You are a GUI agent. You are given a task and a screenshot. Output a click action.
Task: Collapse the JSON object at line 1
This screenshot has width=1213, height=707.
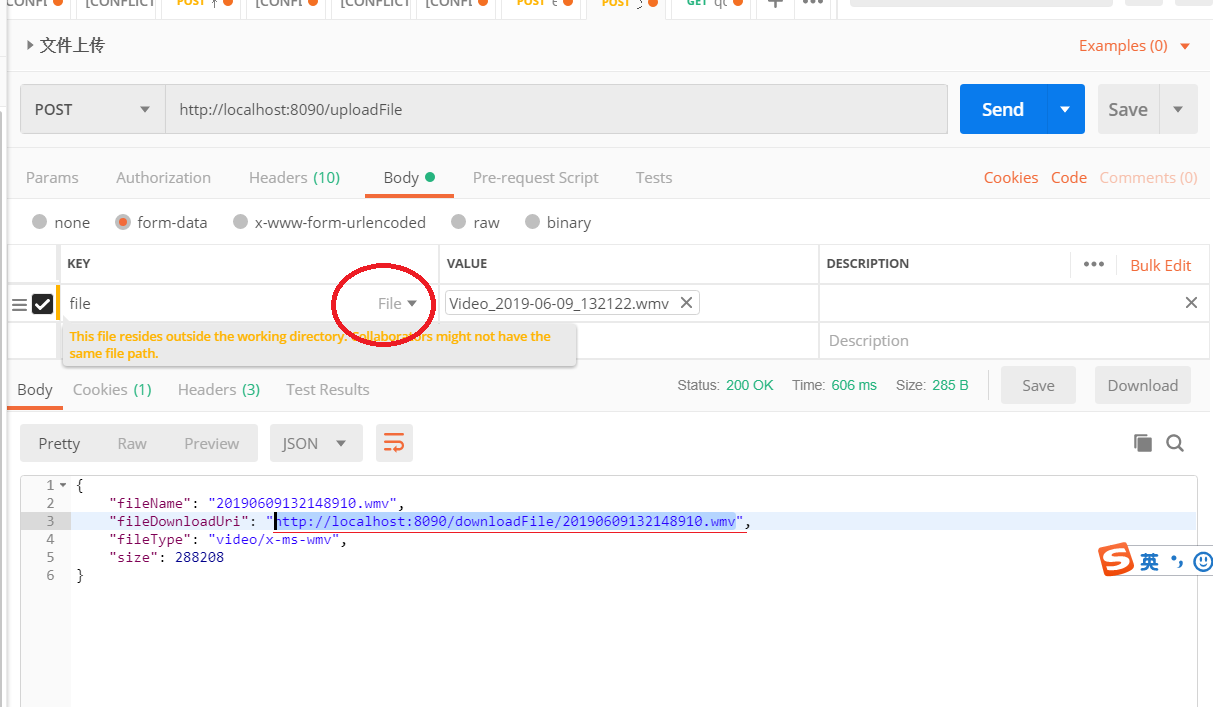click(63, 485)
